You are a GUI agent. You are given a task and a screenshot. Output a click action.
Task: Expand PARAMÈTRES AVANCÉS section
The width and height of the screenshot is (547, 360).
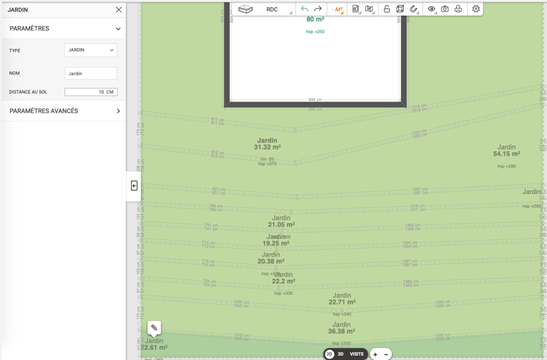[64, 111]
